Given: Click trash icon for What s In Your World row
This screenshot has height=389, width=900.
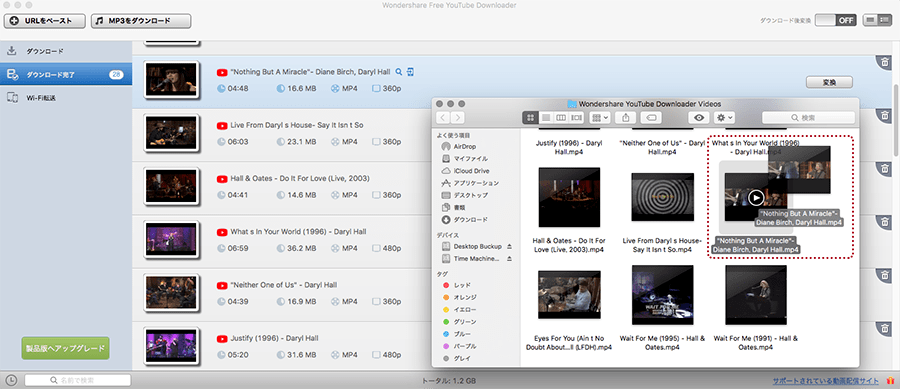Looking at the screenshot, I should click(885, 222).
